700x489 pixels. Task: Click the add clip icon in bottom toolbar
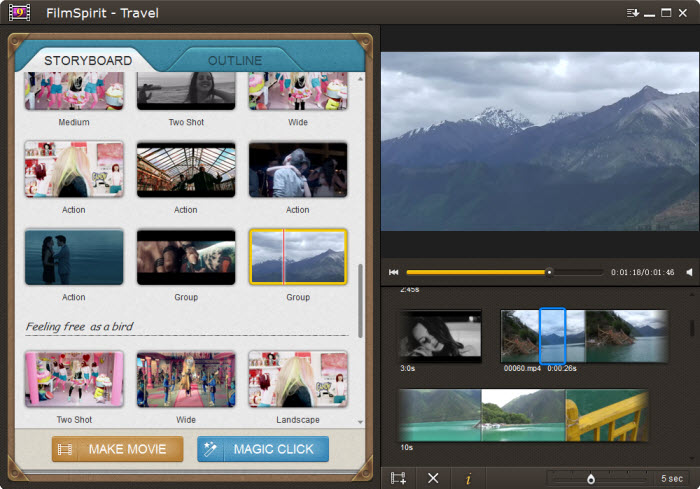point(398,478)
